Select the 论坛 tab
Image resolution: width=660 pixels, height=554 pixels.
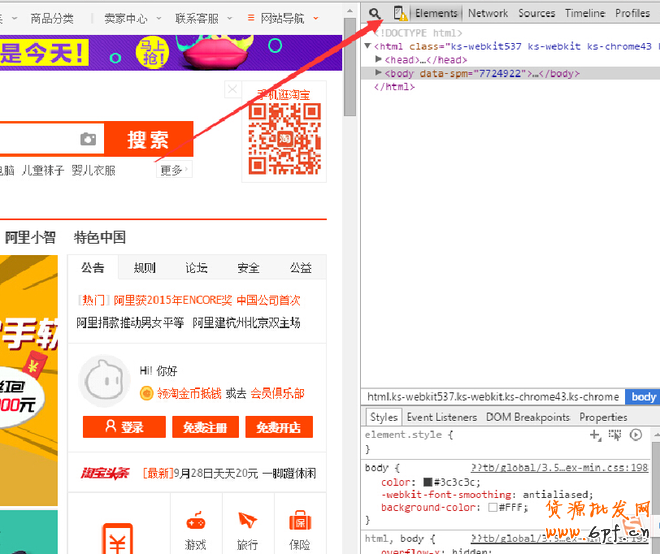tap(196, 268)
